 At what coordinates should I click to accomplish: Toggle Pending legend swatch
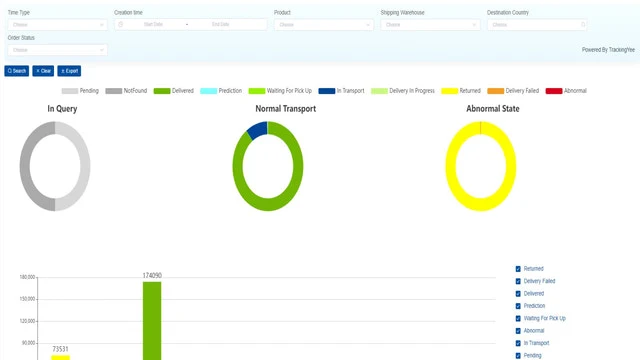pos(70,91)
